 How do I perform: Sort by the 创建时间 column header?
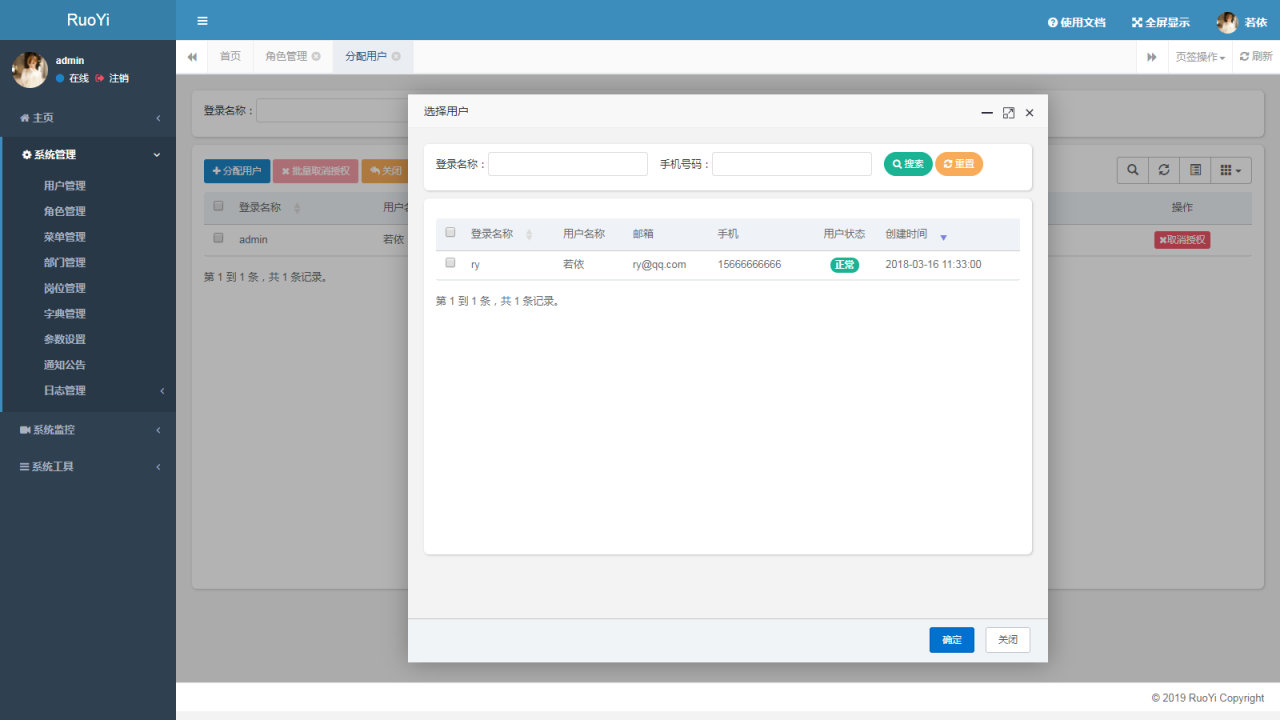click(x=906, y=234)
